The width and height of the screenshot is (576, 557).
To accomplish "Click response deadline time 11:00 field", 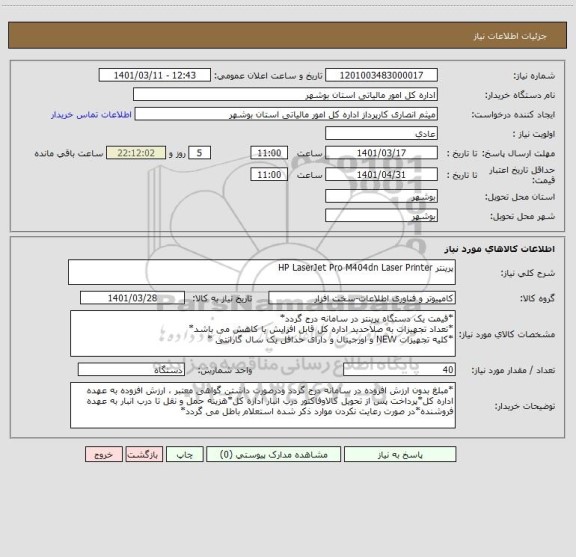I will tap(269, 153).
